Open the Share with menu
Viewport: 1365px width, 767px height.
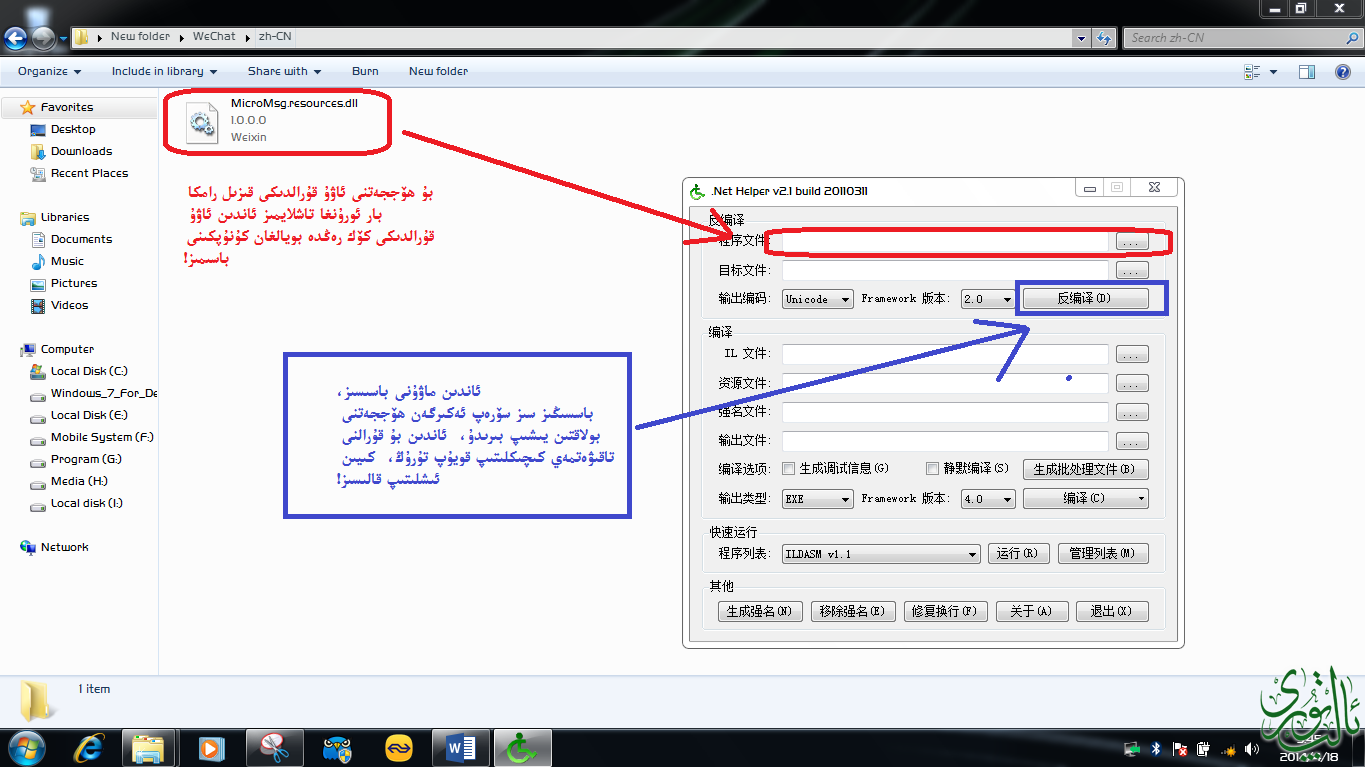pos(284,71)
